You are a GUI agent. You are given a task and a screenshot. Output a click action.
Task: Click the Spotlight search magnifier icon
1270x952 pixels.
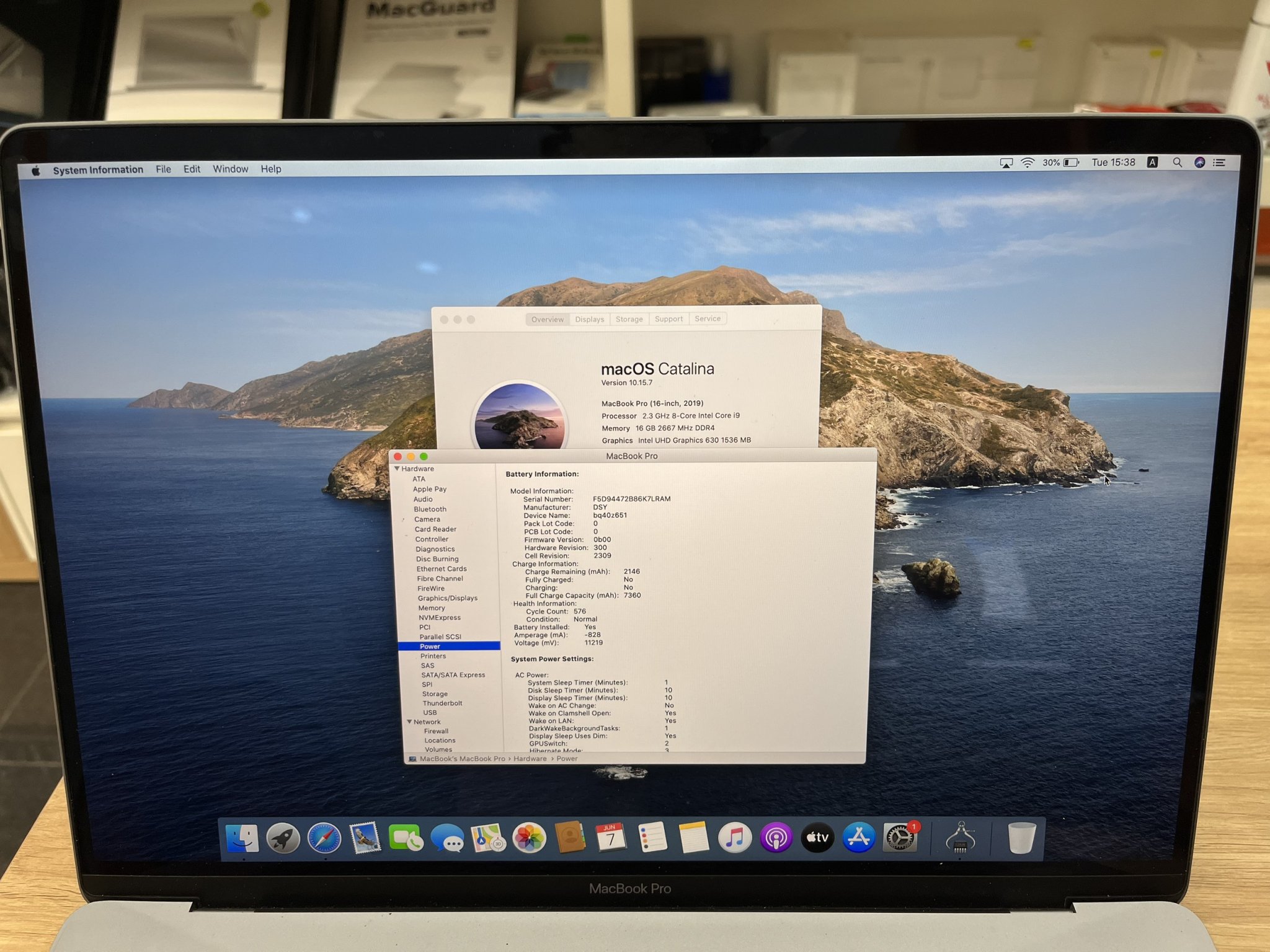1177,162
